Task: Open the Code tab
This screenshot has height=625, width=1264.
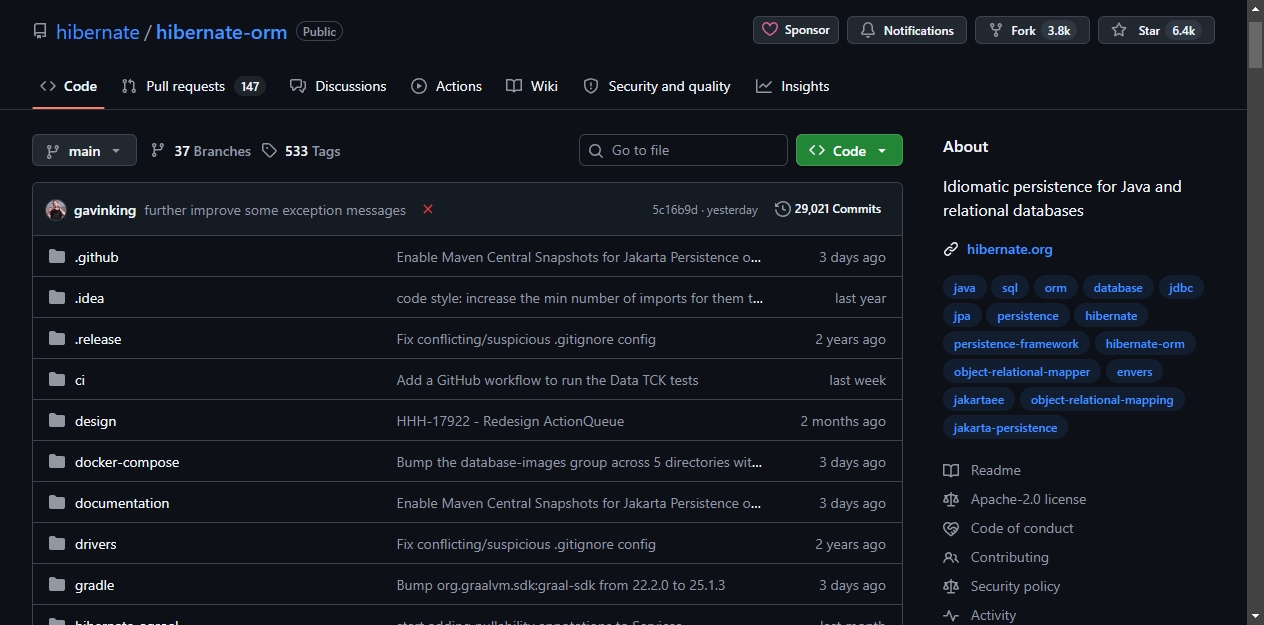Action: pyautogui.click(x=68, y=86)
